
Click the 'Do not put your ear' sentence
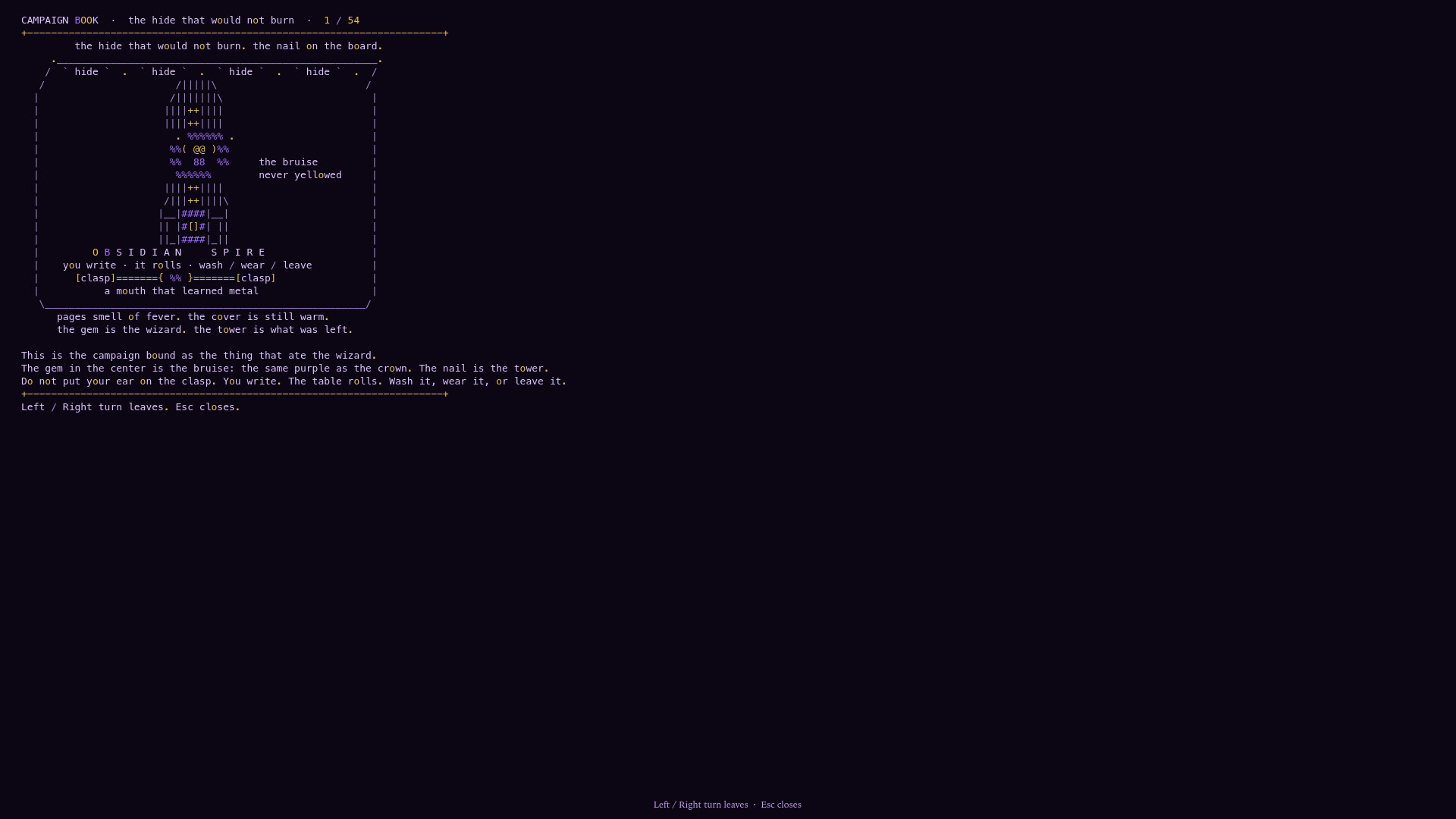(x=119, y=381)
